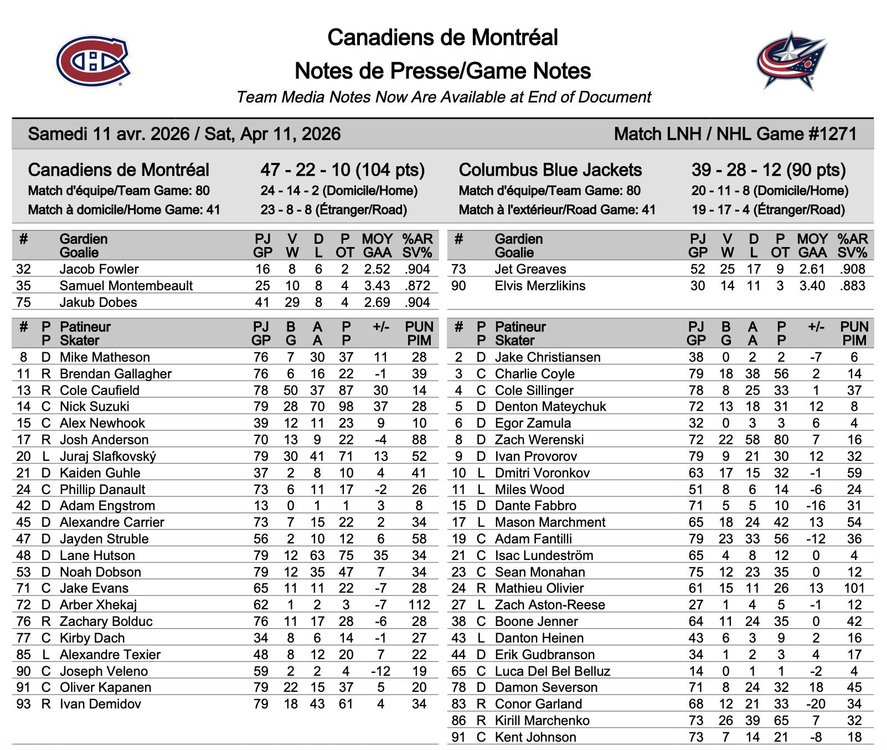Click the Montreal Canadiens logo

click(93, 61)
